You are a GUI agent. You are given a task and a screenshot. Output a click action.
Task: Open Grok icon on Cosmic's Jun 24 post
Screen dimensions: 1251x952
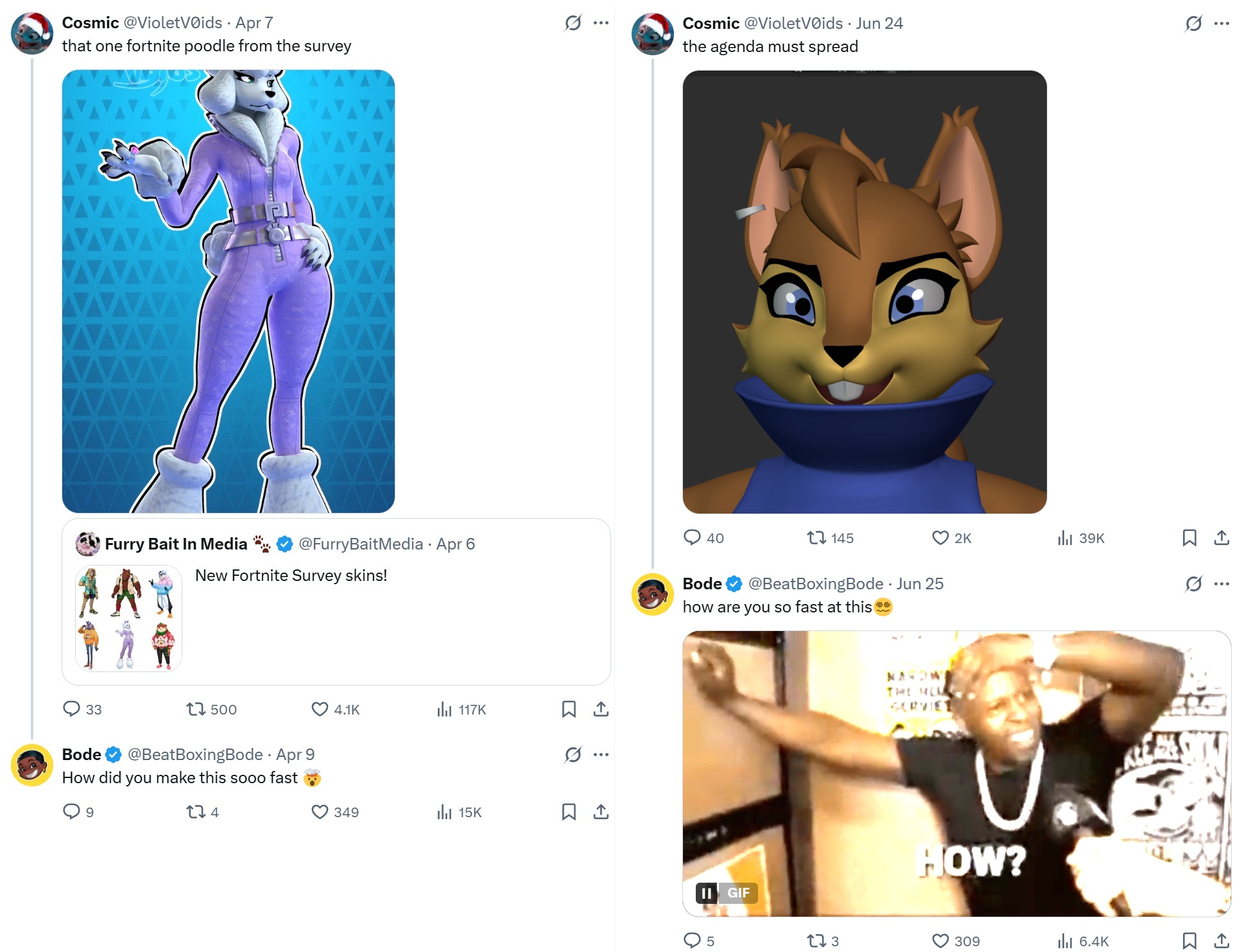tap(1194, 24)
